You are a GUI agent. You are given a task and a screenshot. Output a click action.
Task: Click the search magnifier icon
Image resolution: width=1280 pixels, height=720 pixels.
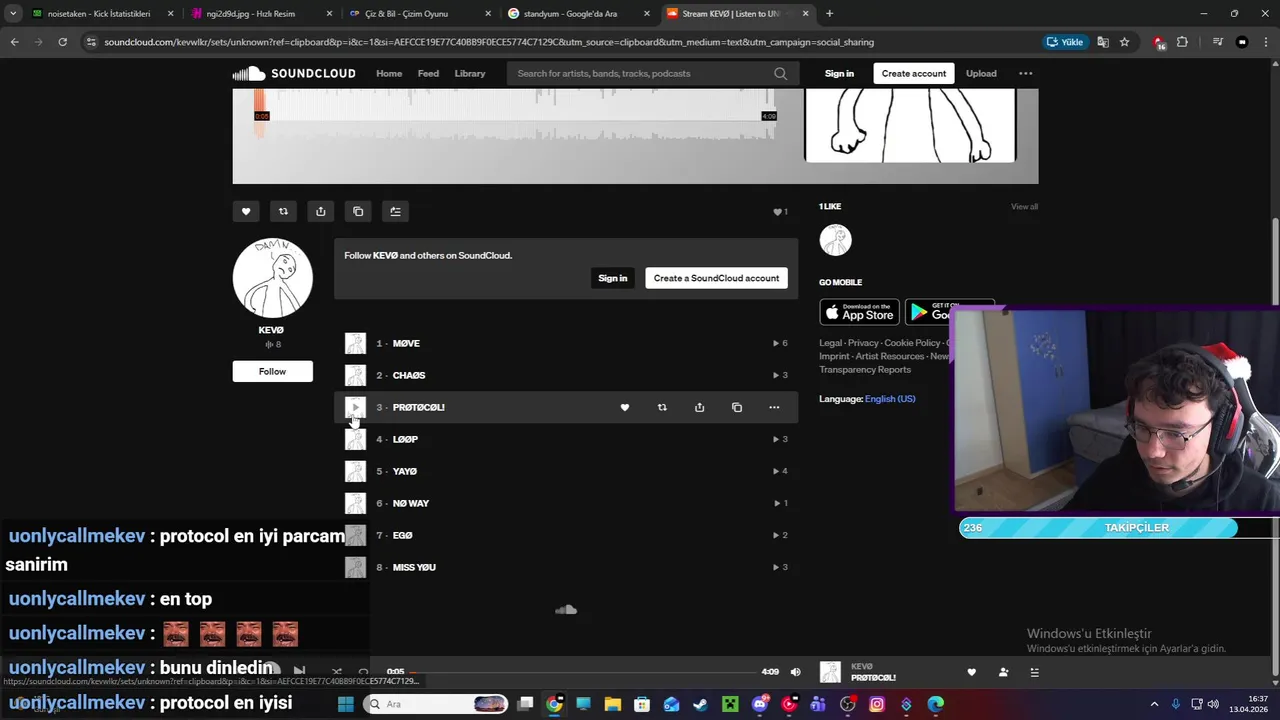pos(780,73)
